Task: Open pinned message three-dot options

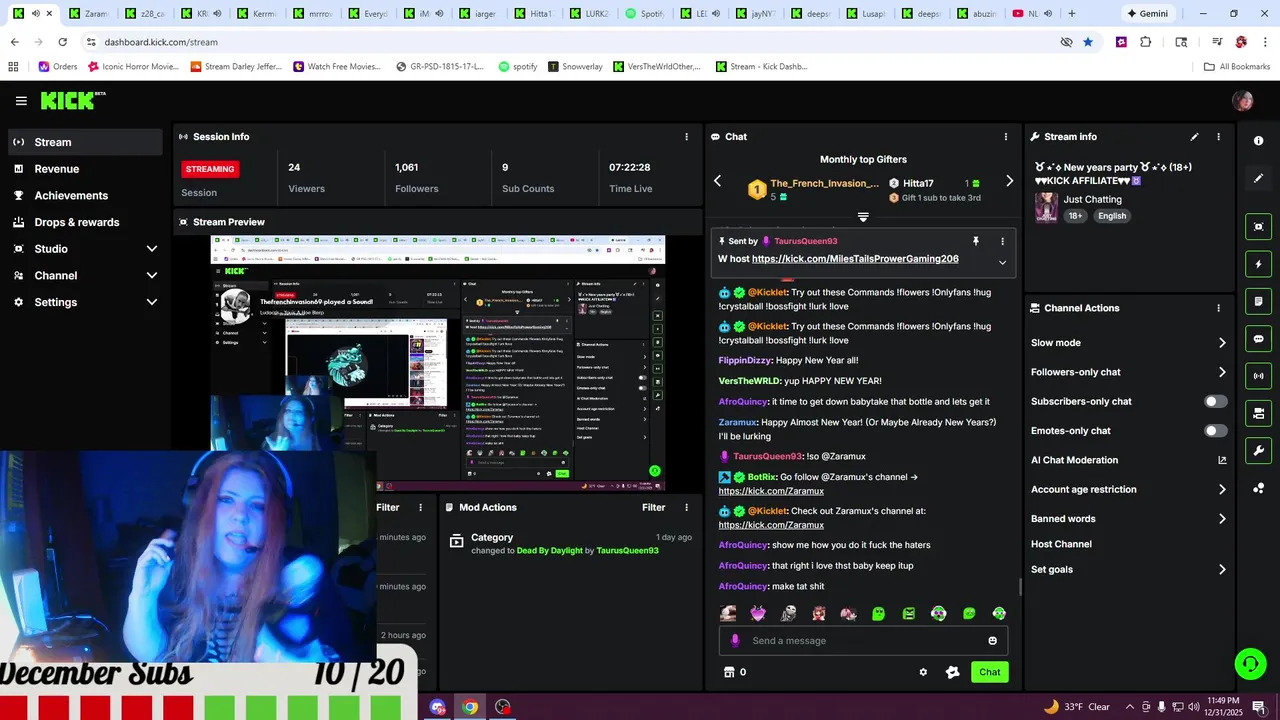Action: click(x=1002, y=241)
